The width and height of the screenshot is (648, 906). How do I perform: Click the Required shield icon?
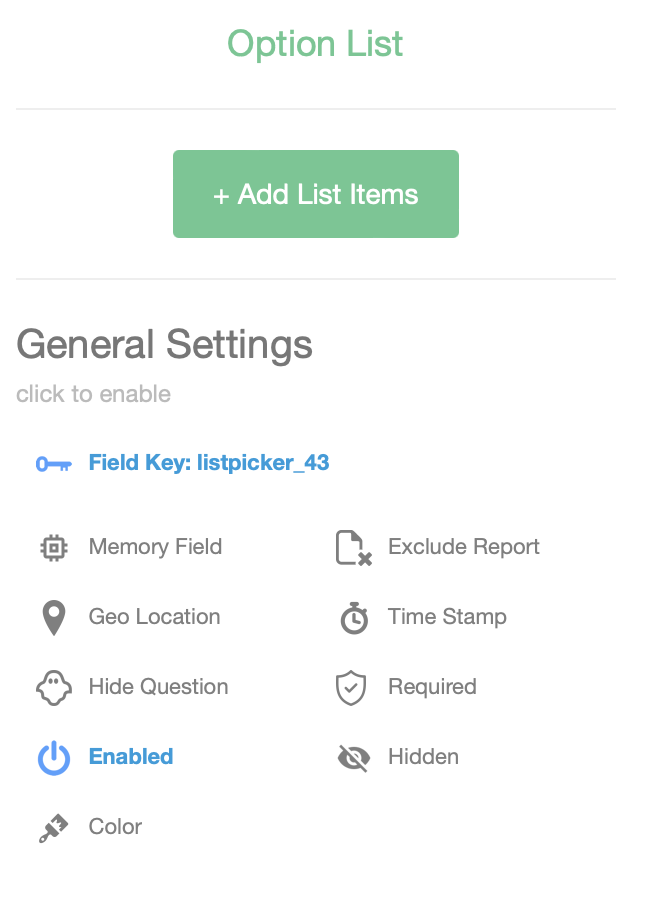pos(351,688)
